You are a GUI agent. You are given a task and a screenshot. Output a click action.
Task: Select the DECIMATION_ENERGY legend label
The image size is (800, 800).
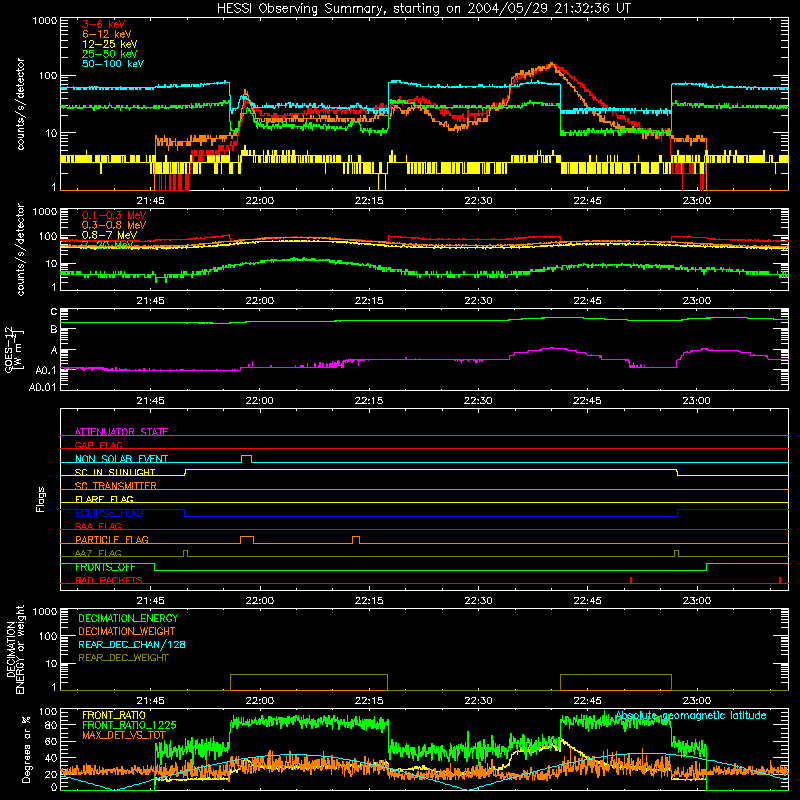pyautogui.click(x=128, y=618)
